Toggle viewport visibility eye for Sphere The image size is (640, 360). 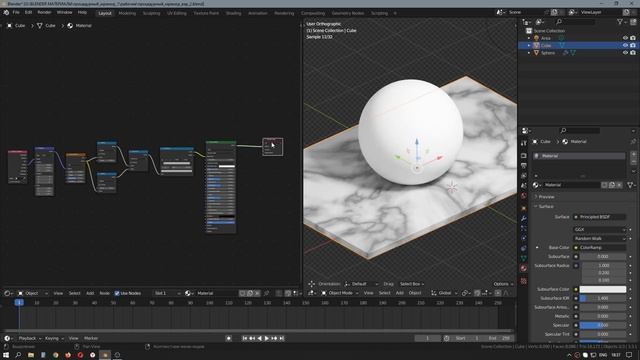pyautogui.click(x=625, y=53)
